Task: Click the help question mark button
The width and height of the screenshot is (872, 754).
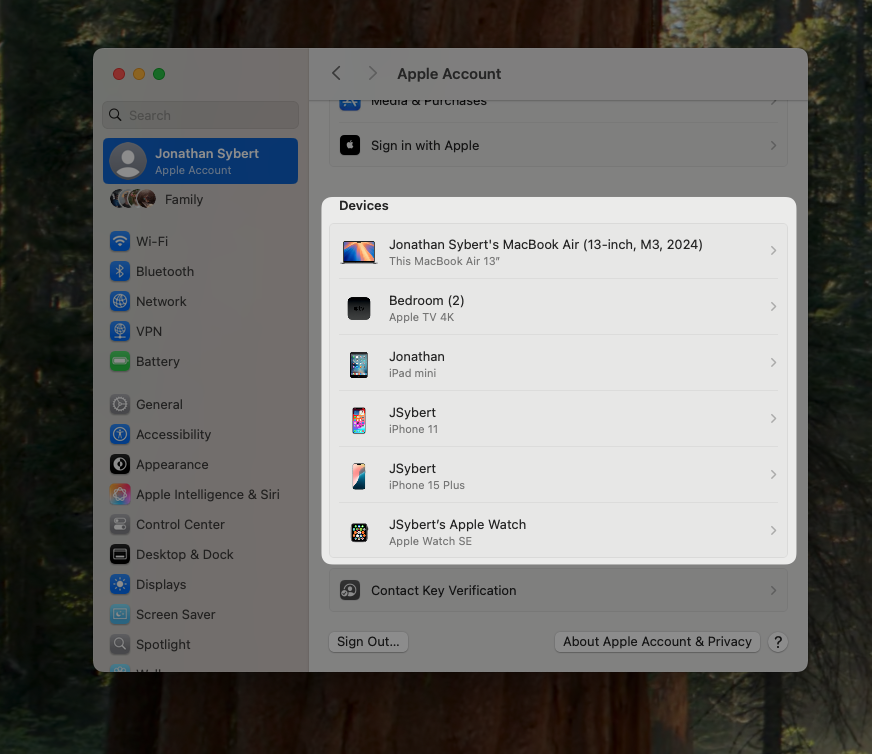Action: point(779,642)
